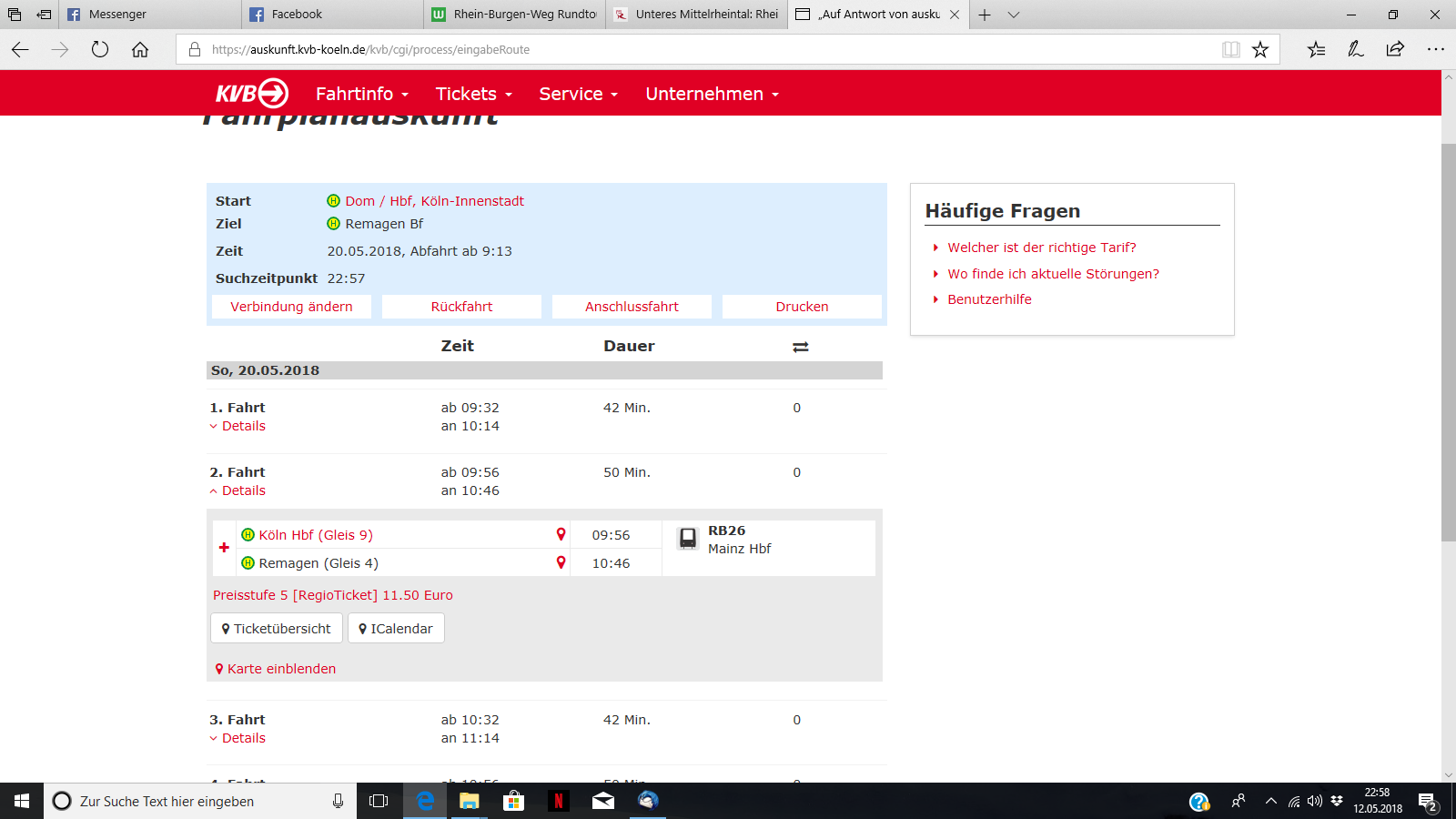This screenshot has width=1456, height=819.
Task: Switch to the Rhein-Burgen-Weg browser tab
Action: (515, 15)
